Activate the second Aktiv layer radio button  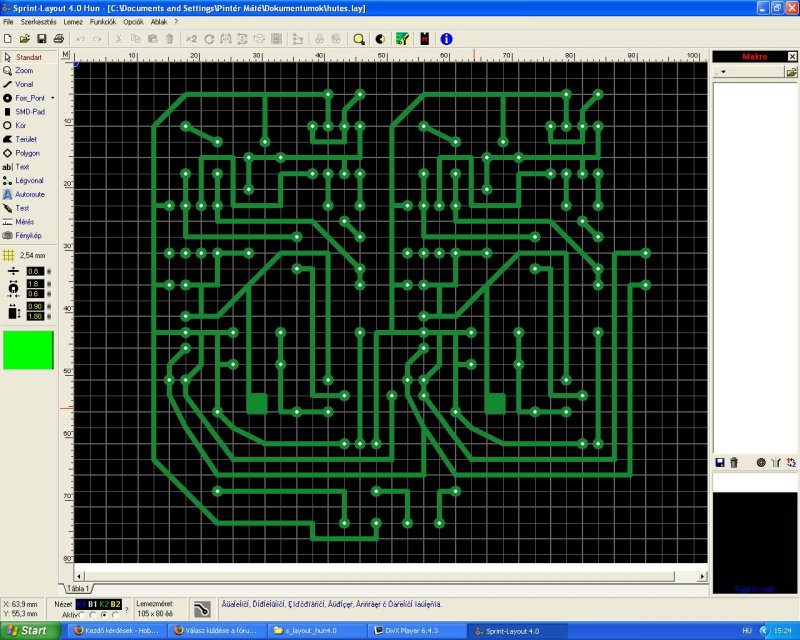coord(93,616)
